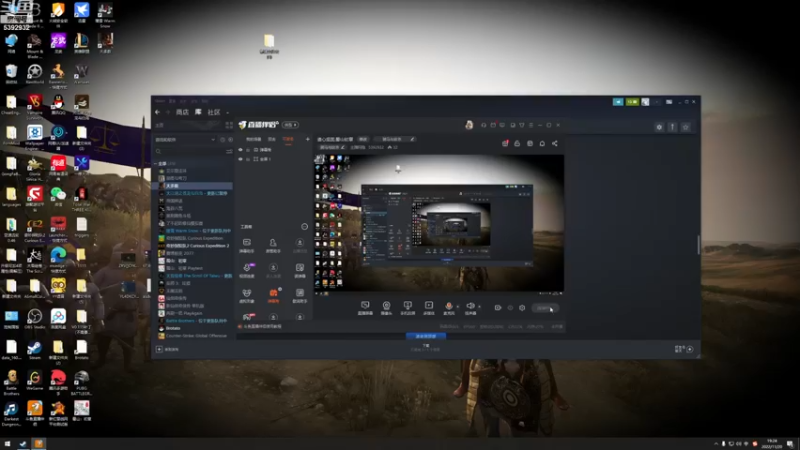Favorite the game with star icon
The width and height of the screenshot is (800, 450).
click(686, 127)
